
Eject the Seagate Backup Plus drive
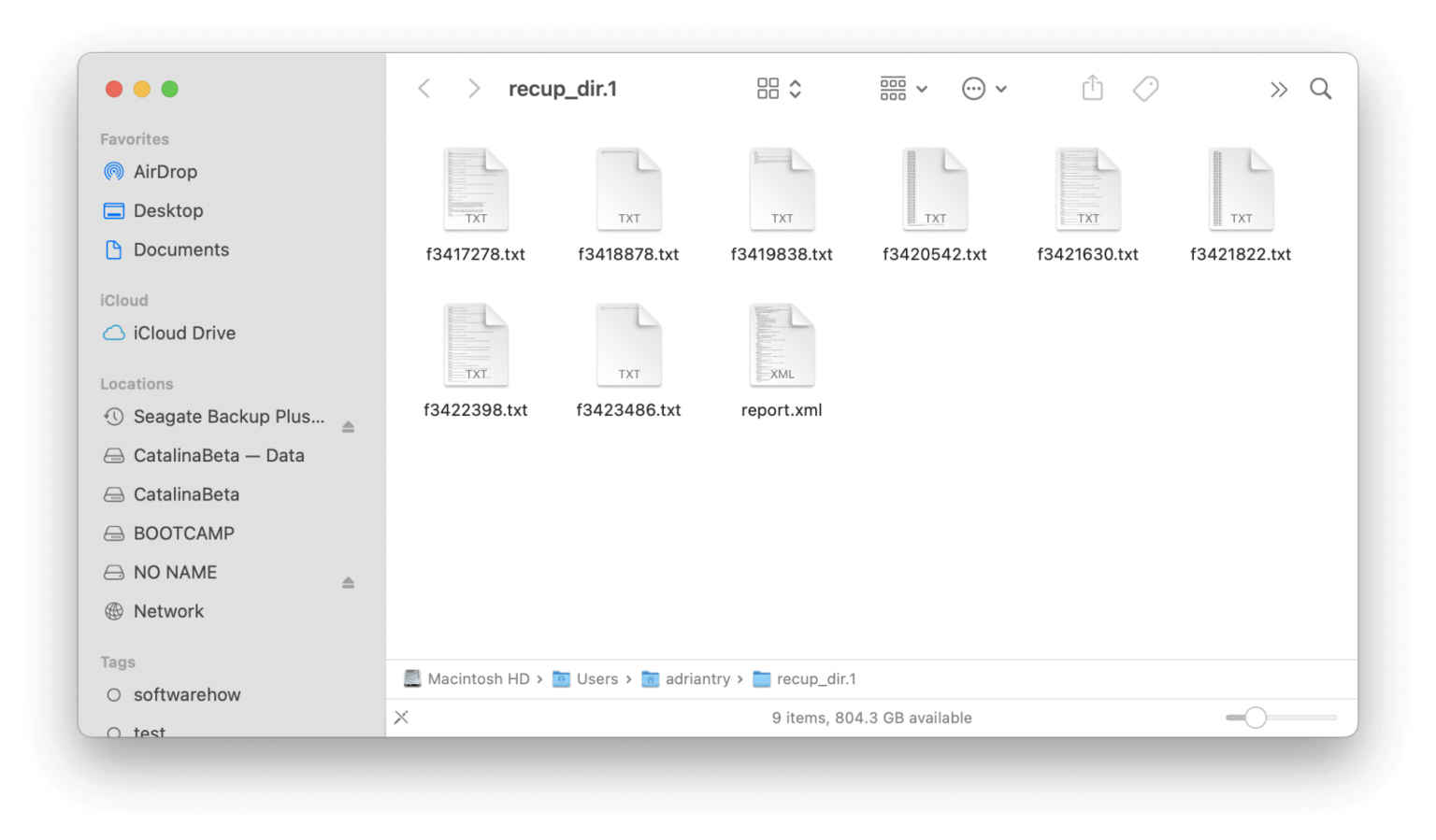pos(349,426)
